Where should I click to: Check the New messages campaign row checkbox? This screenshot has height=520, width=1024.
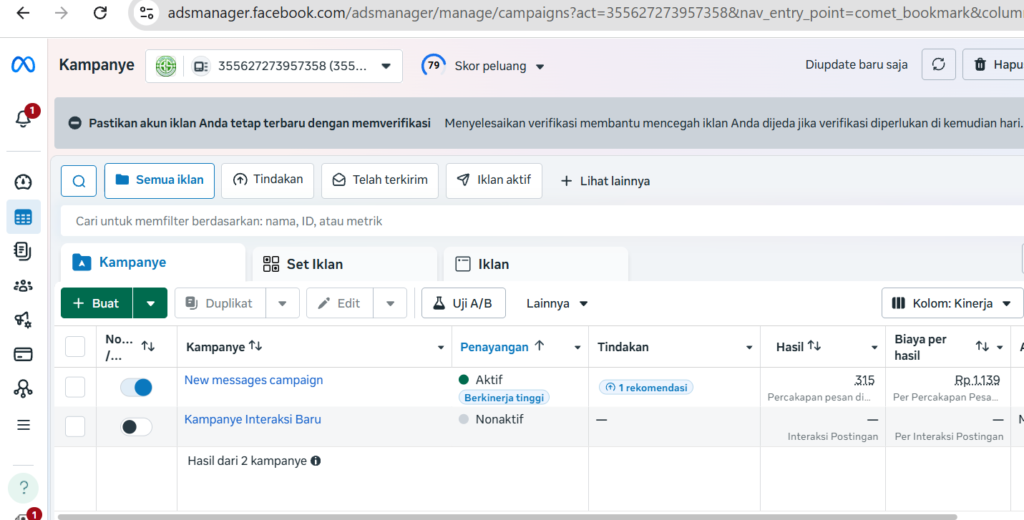pyautogui.click(x=75, y=387)
